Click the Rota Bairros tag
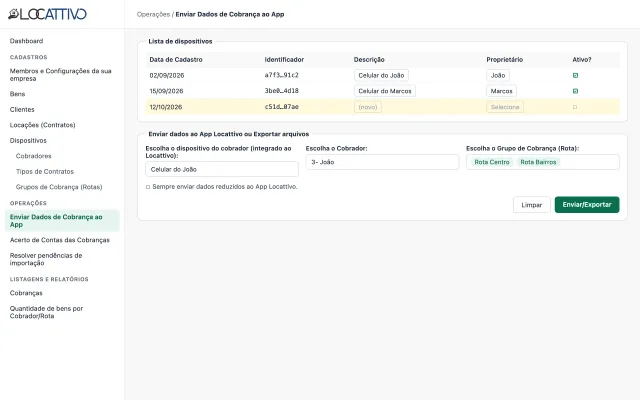The width and height of the screenshot is (640, 400). coord(538,162)
